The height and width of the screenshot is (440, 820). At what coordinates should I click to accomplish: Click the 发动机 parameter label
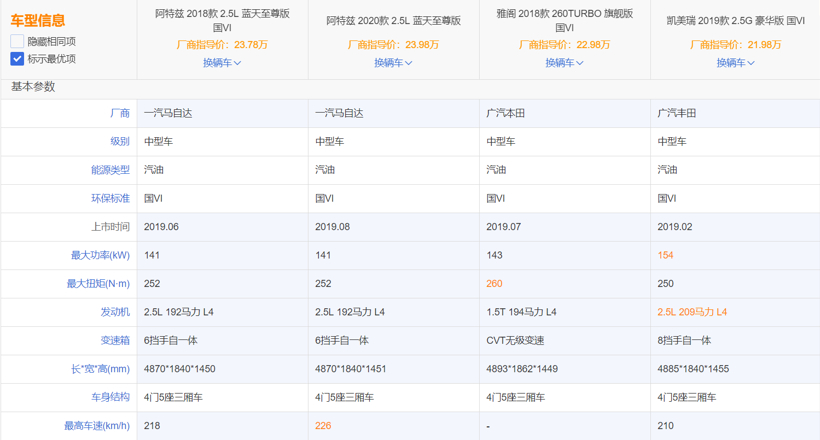tap(115, 312)
